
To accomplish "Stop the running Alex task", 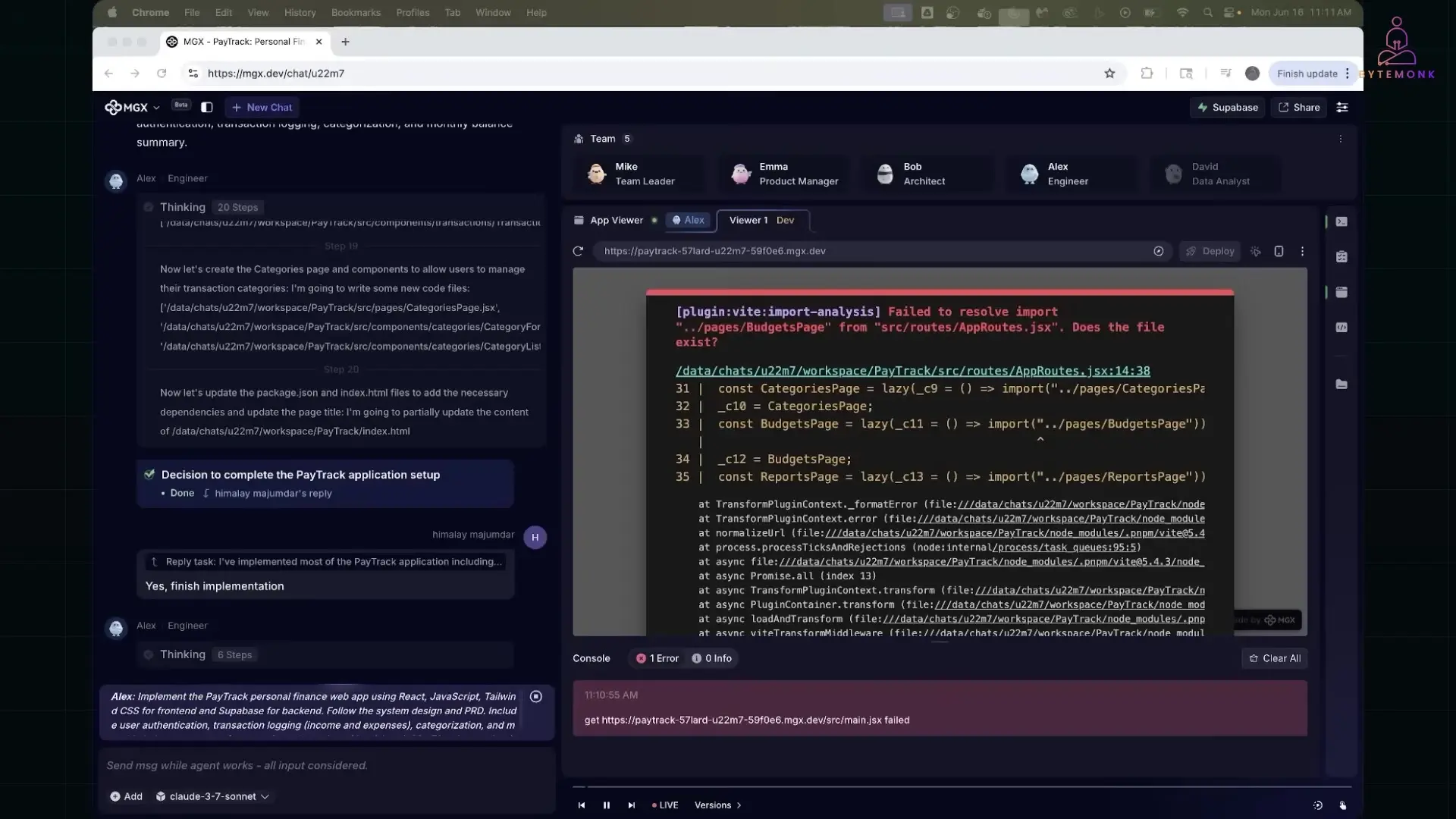I will pyautogui.click(x=536, y=697).
